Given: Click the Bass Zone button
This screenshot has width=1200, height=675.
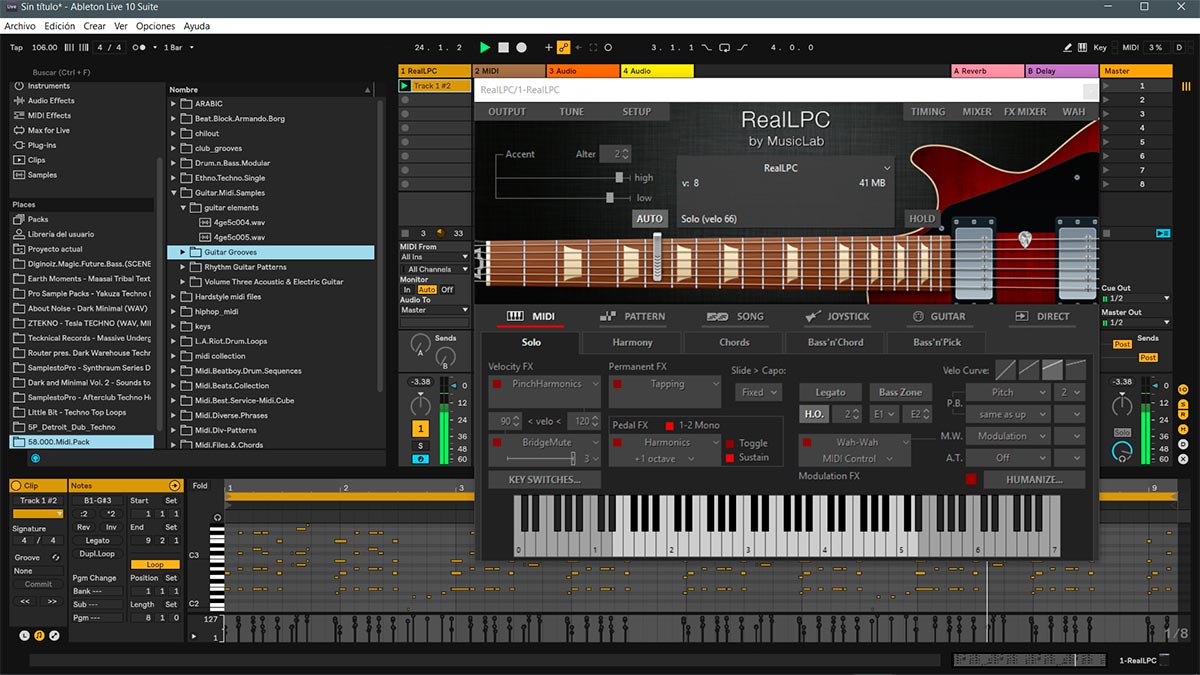Looking at the screenshot, I should click(900, 392).
